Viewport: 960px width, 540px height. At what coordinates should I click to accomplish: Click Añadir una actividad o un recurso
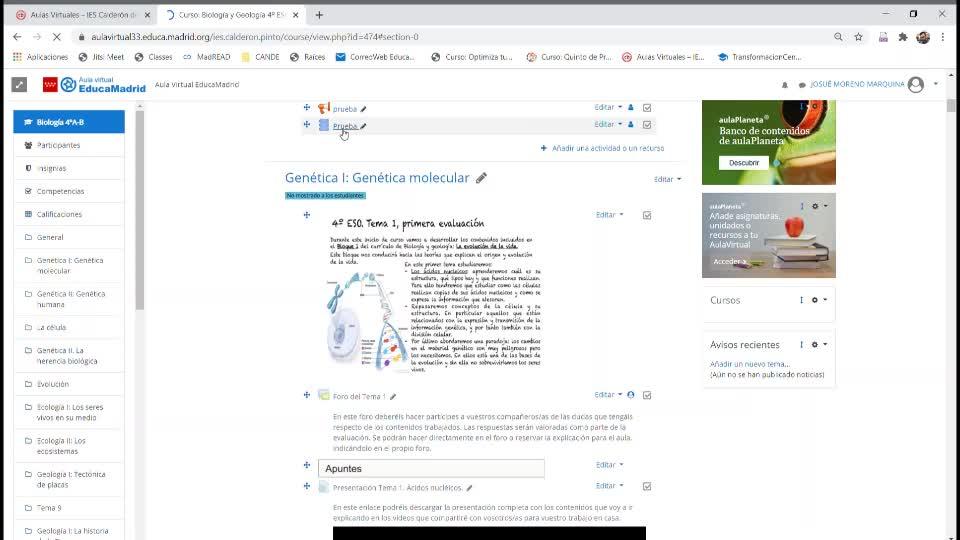[602, 148]
